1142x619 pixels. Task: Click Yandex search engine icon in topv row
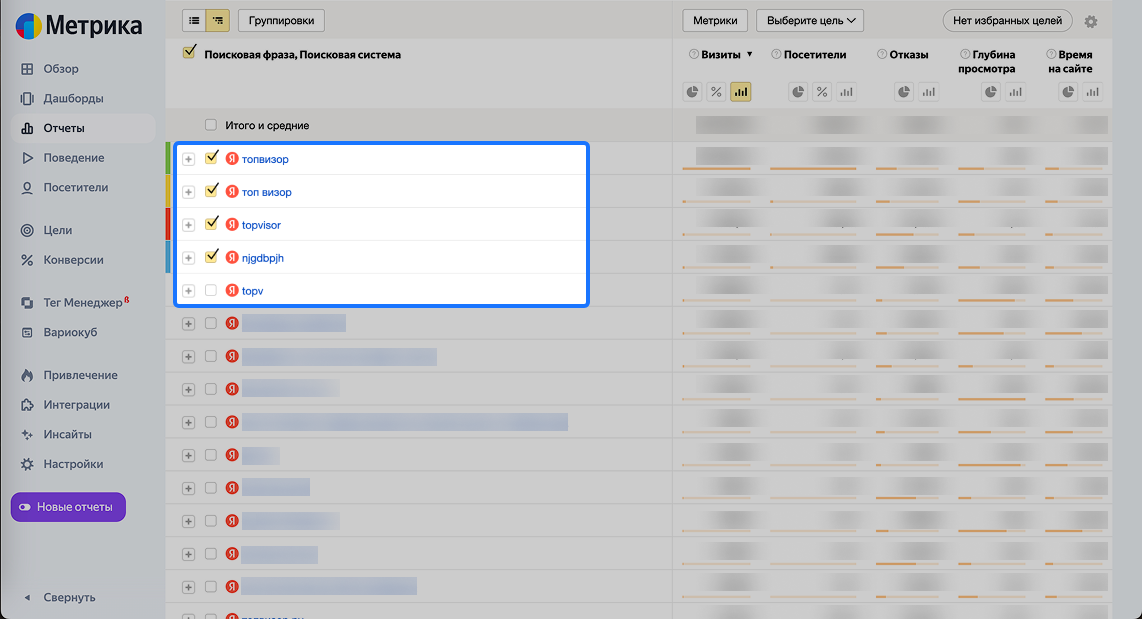(x=232, y=291)
